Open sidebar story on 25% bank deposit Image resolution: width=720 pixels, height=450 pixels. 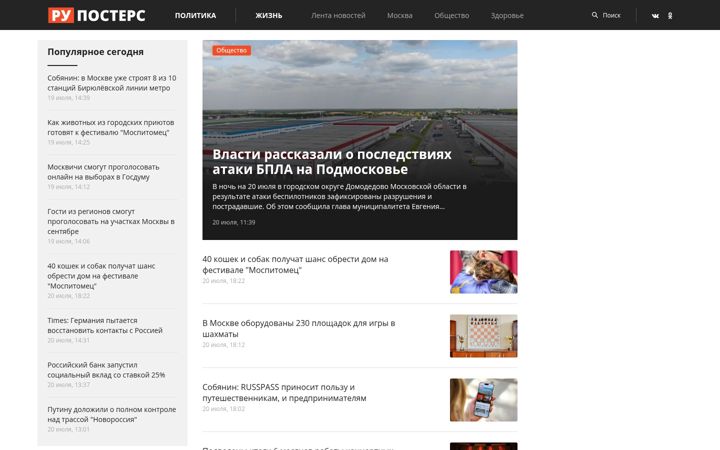pyautogui.click(x=106, y=370)
